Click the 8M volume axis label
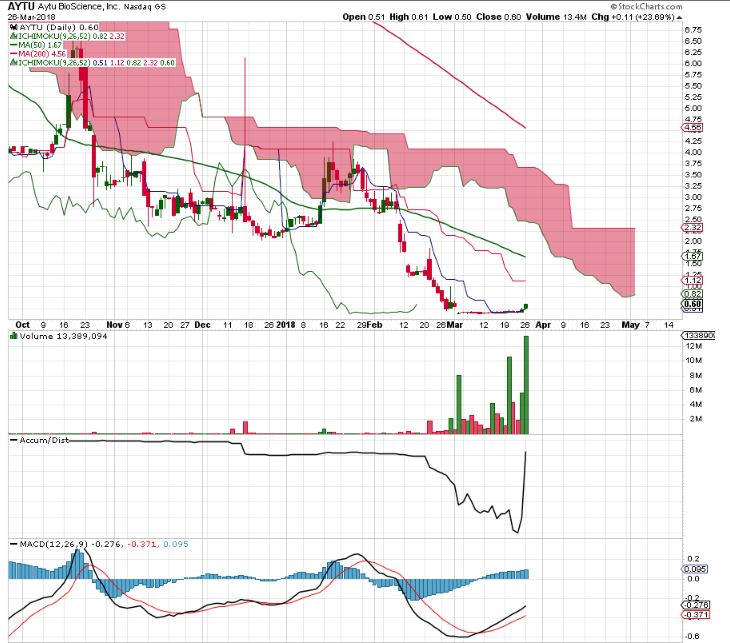 point(696,375)
